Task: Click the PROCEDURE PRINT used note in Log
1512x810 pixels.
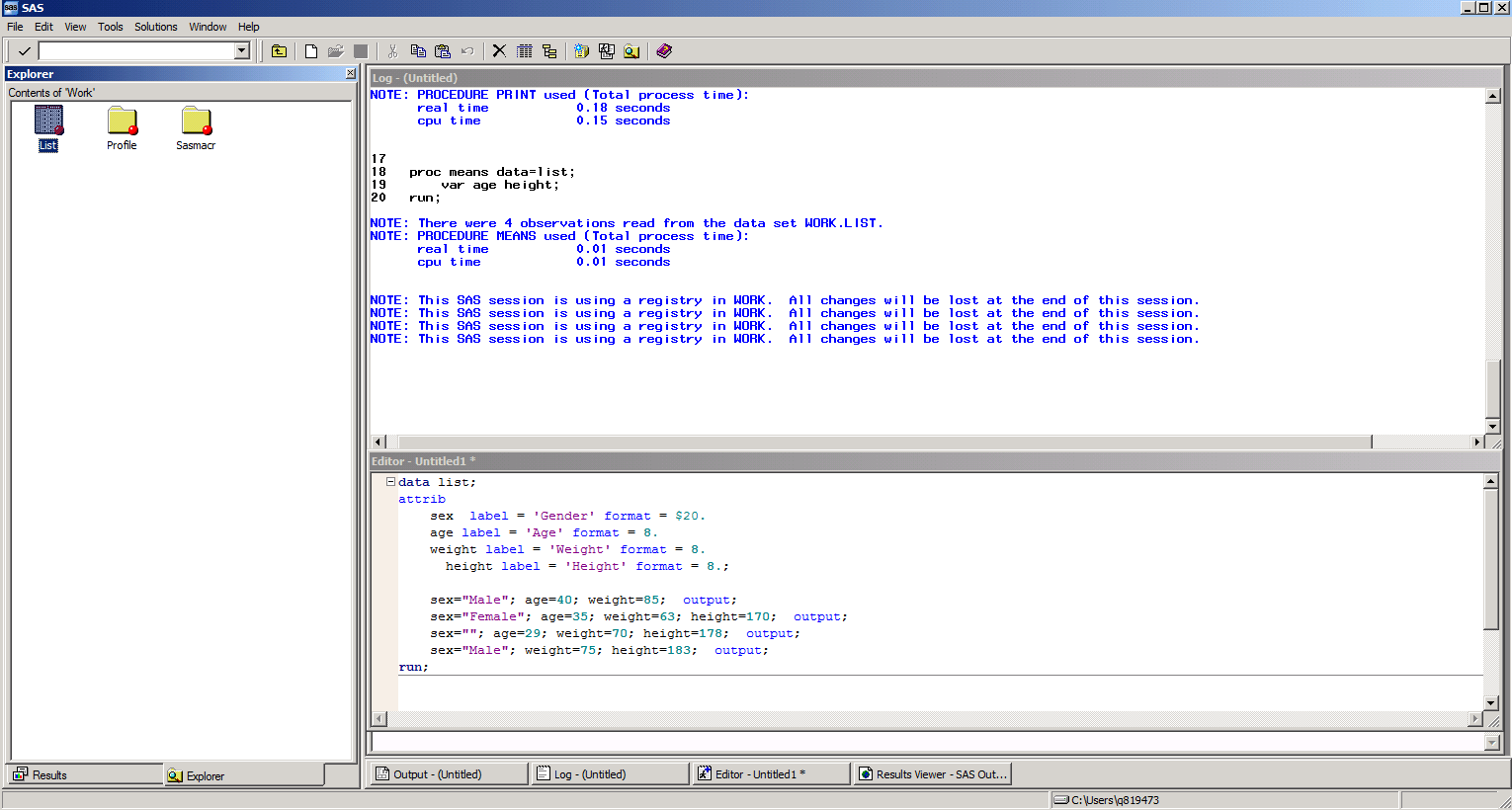Action: [559, 95]
